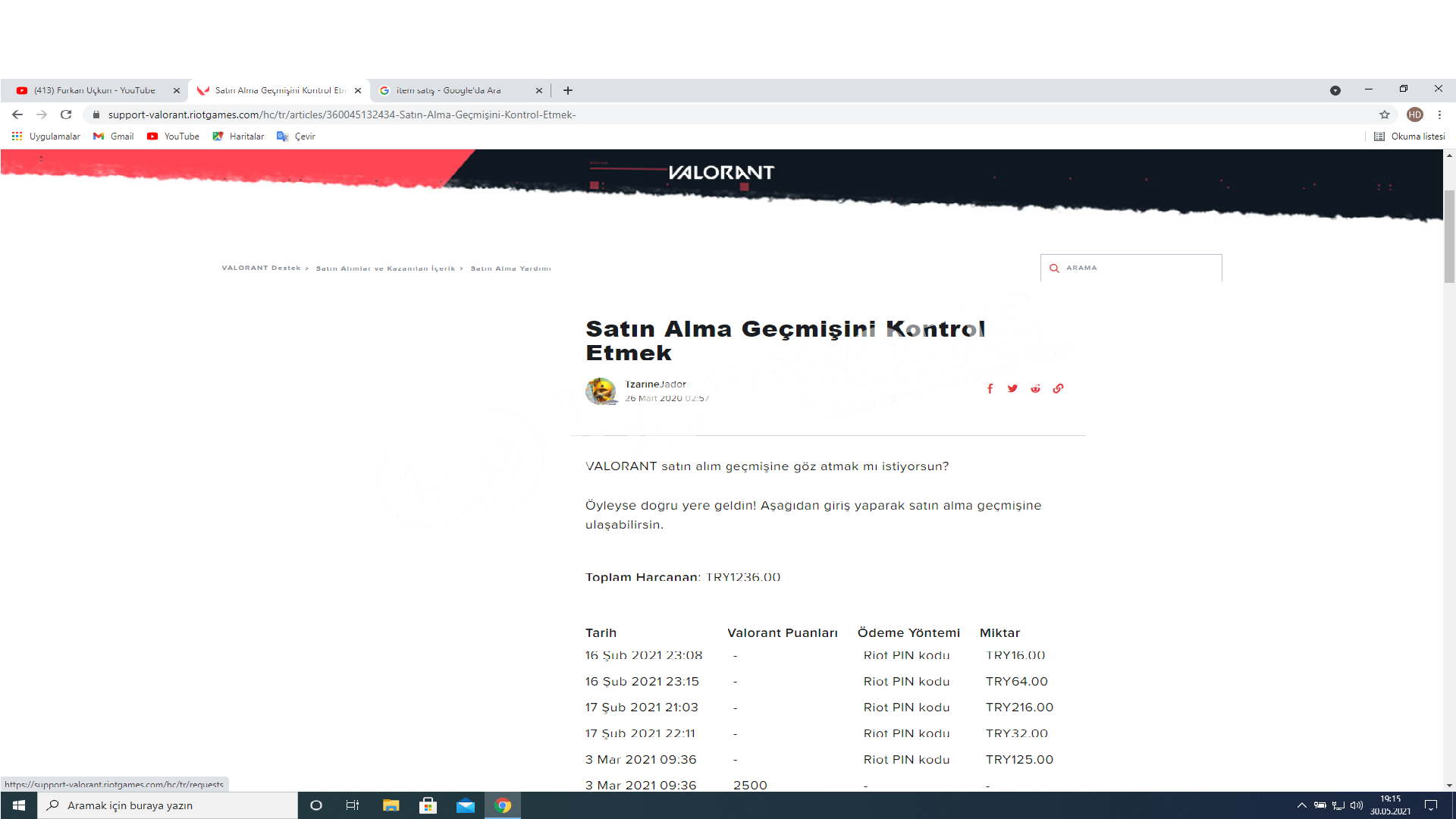The image size is (1456, 819).
Task: Click the VALORANT logo in header
Action: 721,173
